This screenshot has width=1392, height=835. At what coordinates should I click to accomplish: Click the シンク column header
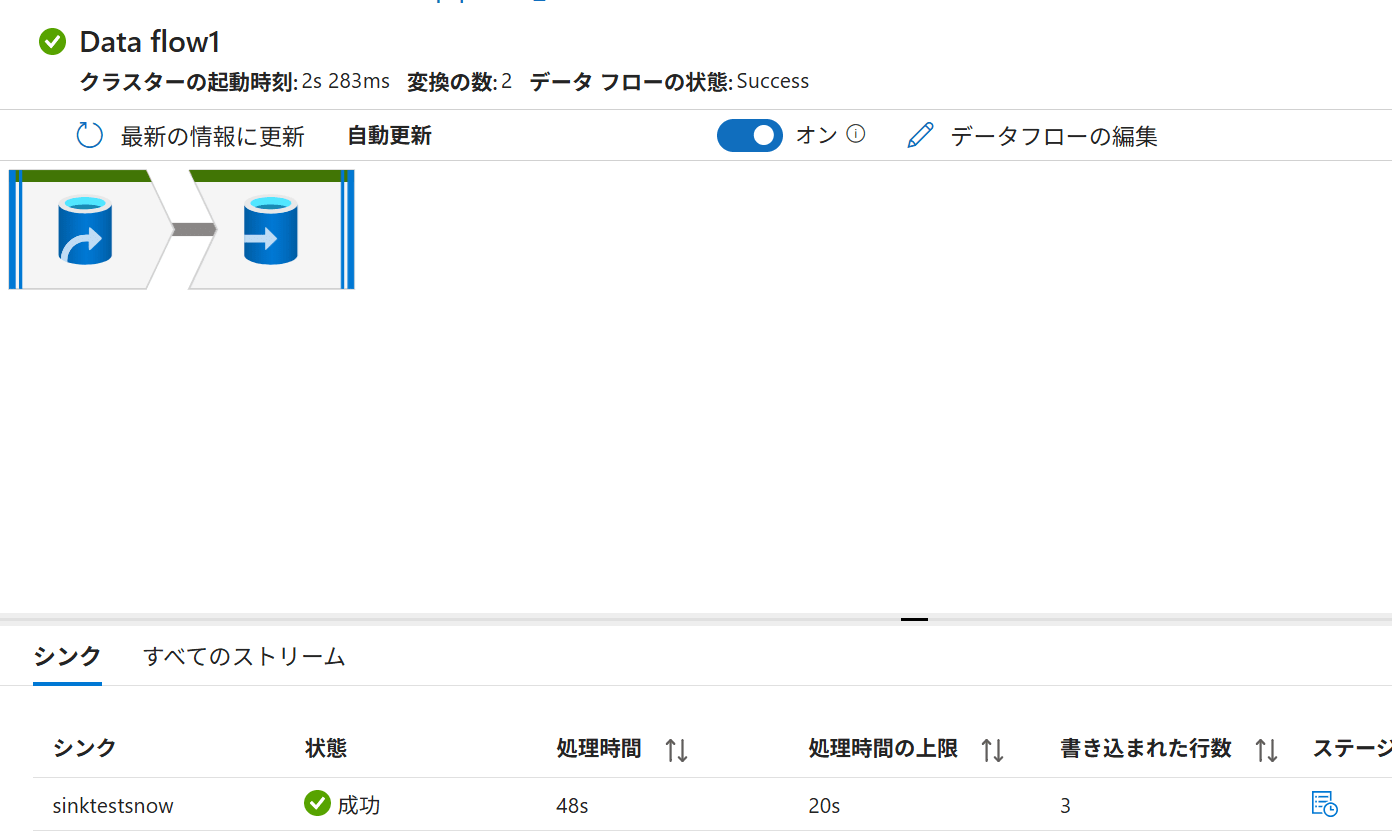(x=84, y=748)
